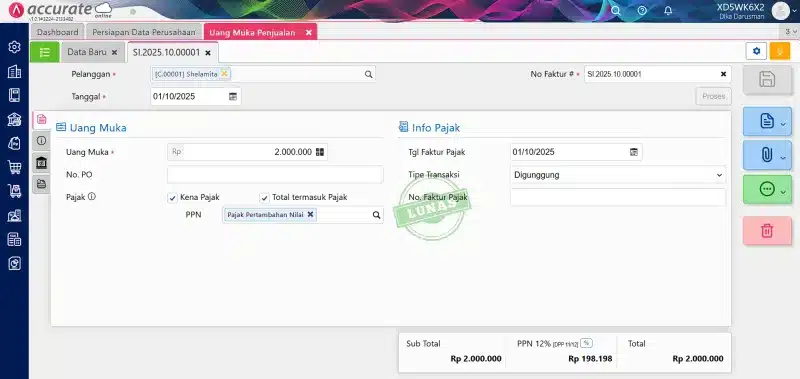
Task: Open the Tipe Transaksi dropdown
Action: [x=618, y=175]
